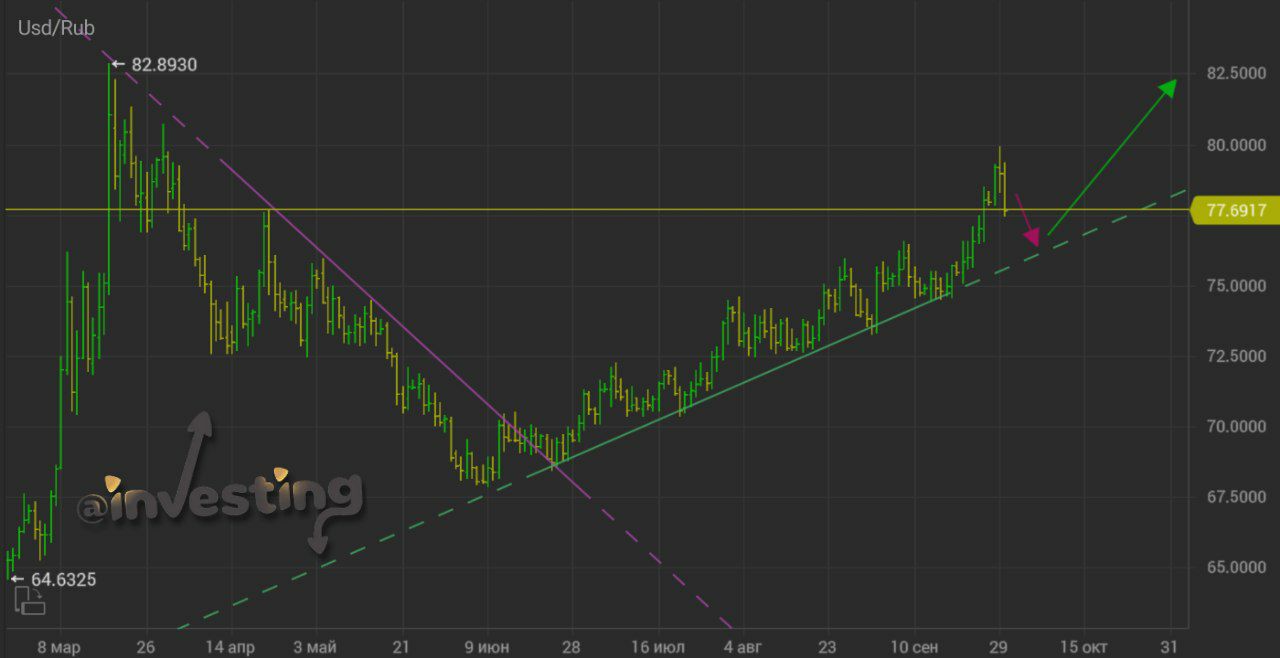Click the Usd/Rub symbol label

tap(56, 28)
